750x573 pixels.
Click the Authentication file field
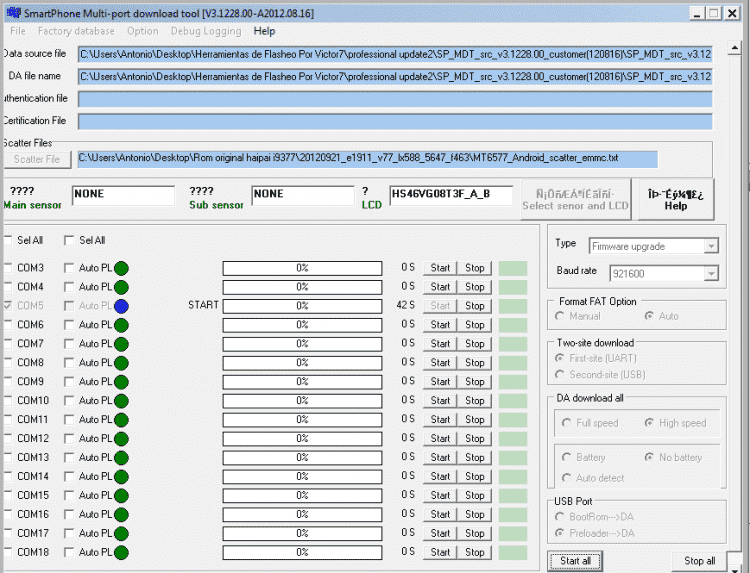tap(395, 99)
